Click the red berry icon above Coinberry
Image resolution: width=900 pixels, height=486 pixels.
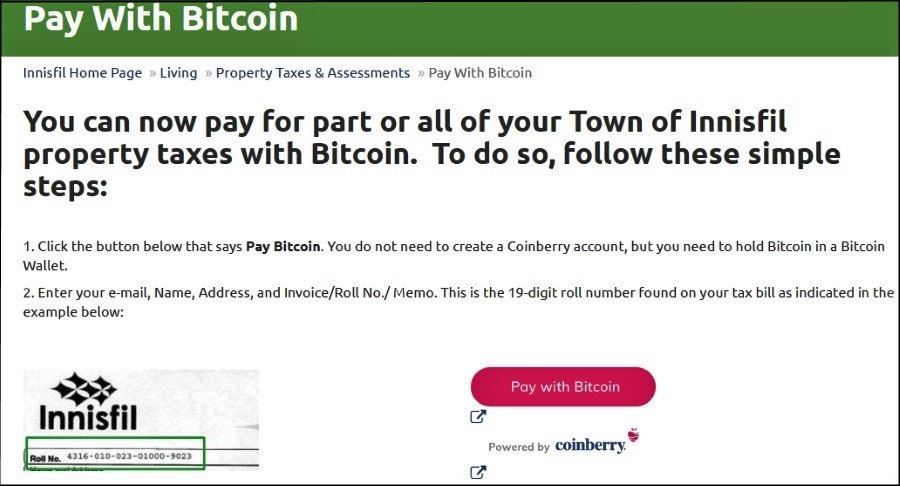click(x=633, y=436)
